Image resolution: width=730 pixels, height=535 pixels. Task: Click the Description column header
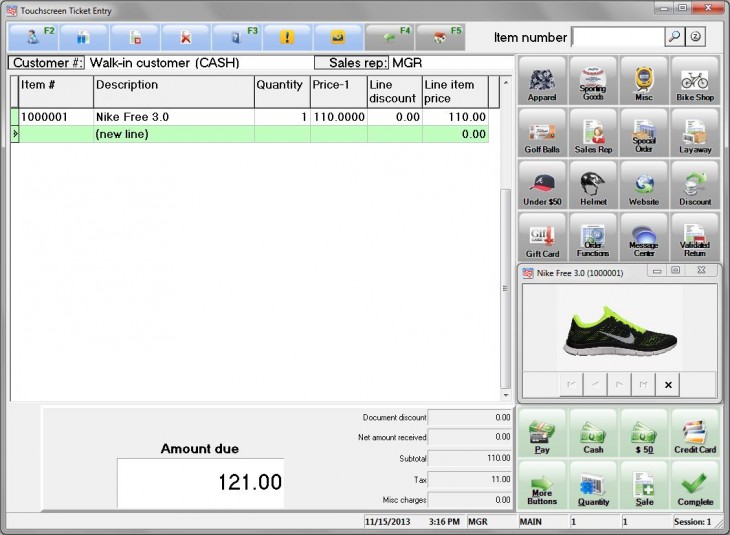174,92
